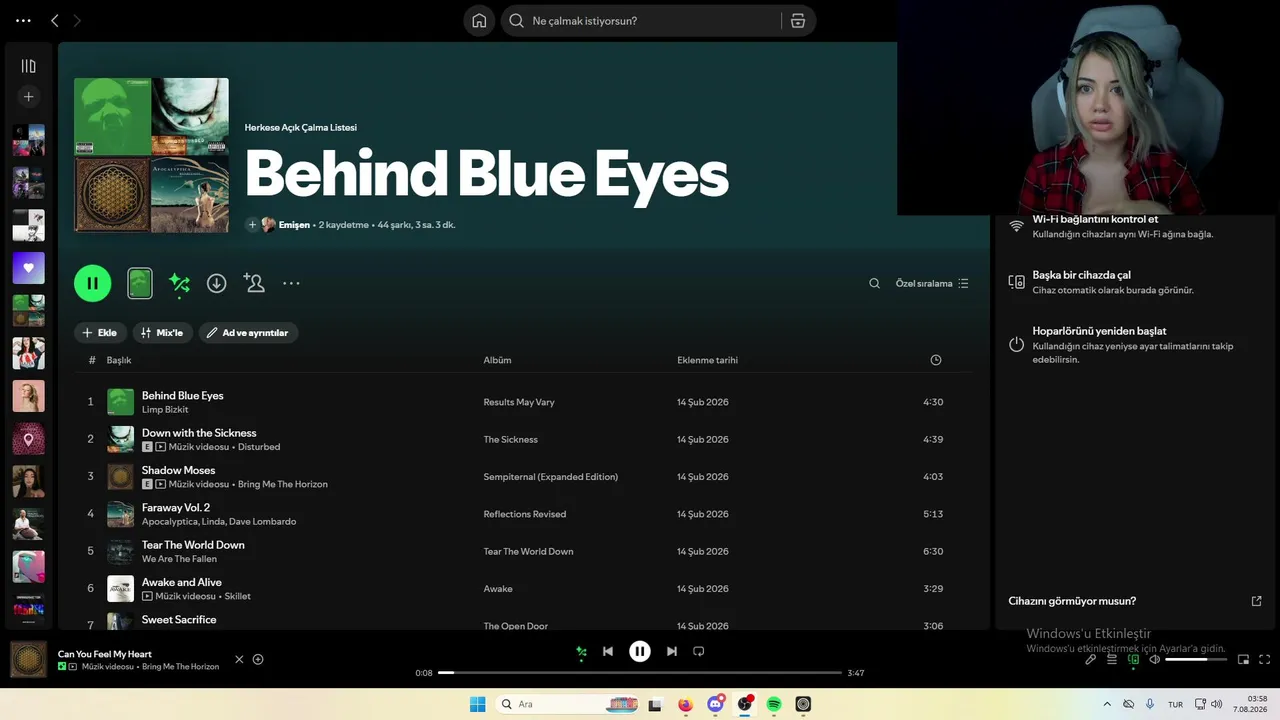The image size is (1280, 720).
Task: Select the Down with the Sickness track
Action: click(199, 433)
